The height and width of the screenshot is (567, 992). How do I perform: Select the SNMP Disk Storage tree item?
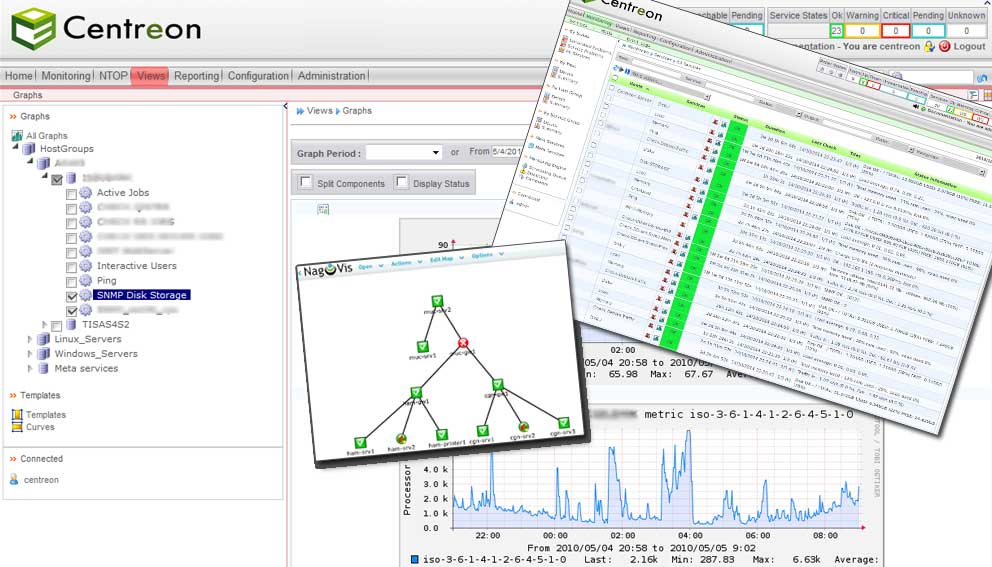tap(142, 295)
